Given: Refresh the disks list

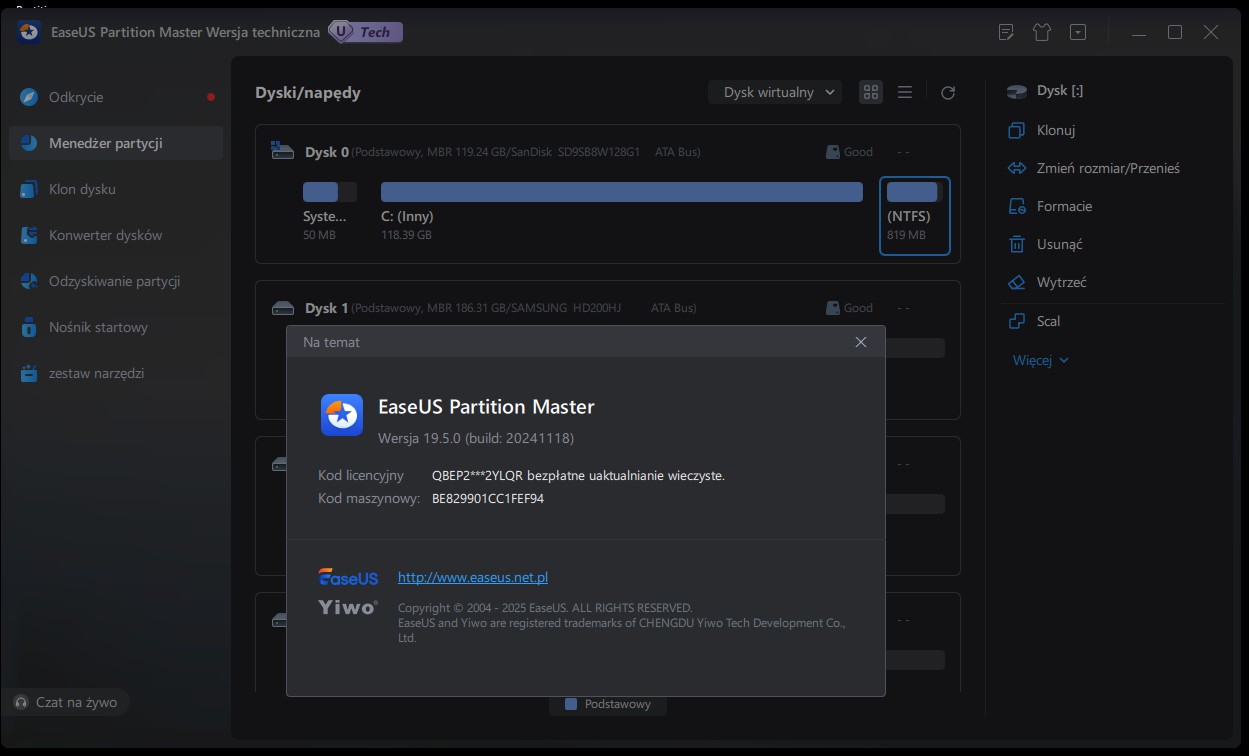Looking at the screenshot, I should pyautogui.click(x=948, y=92).
